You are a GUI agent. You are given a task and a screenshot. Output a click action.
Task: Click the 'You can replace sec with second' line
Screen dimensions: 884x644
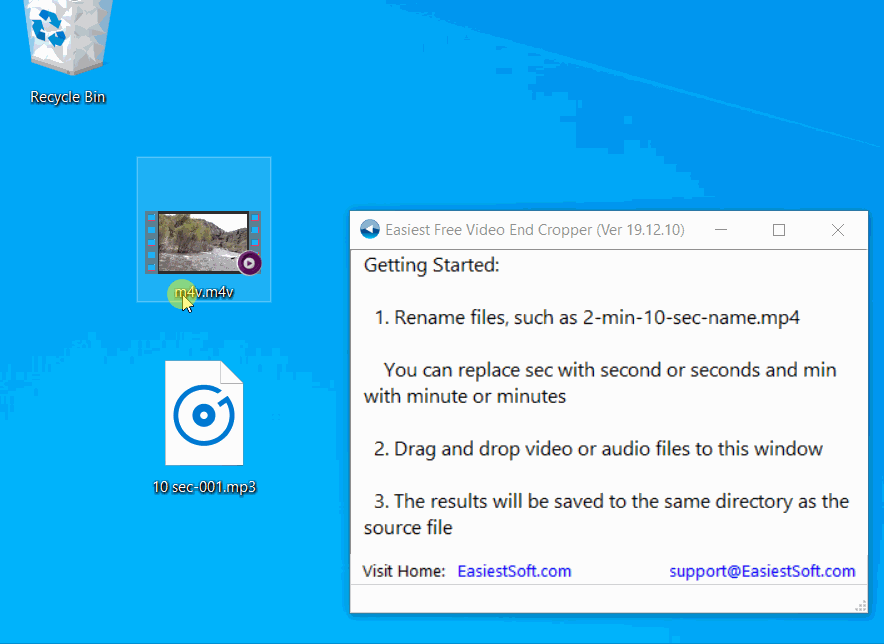point(600,383)
